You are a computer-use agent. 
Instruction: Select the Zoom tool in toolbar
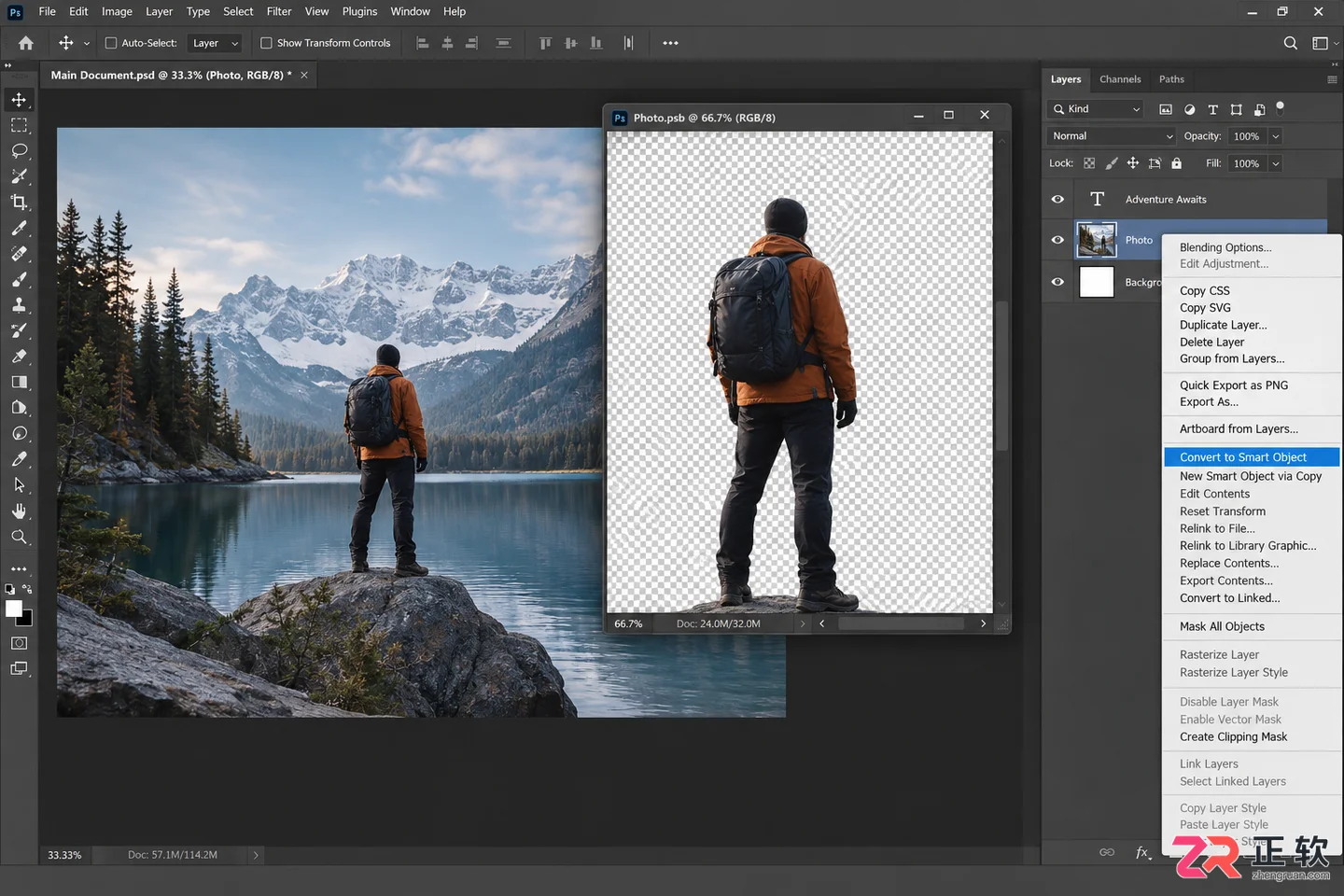[19, 537]
